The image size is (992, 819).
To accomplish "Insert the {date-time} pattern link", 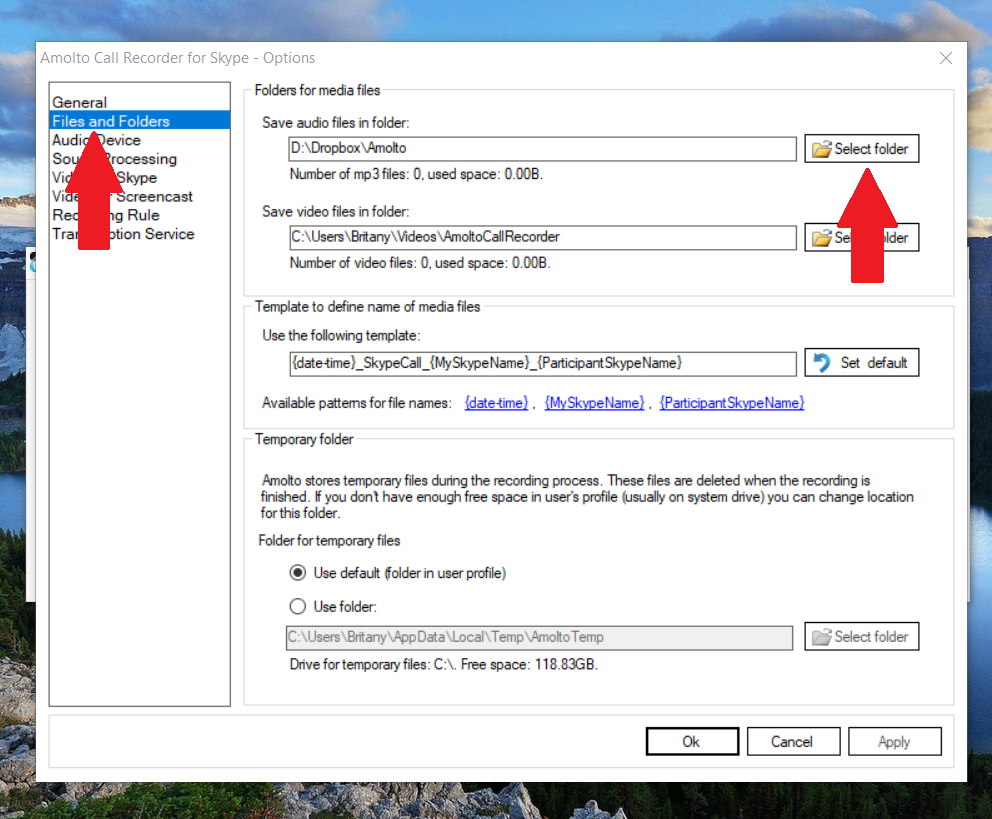I will pos(496,403).
